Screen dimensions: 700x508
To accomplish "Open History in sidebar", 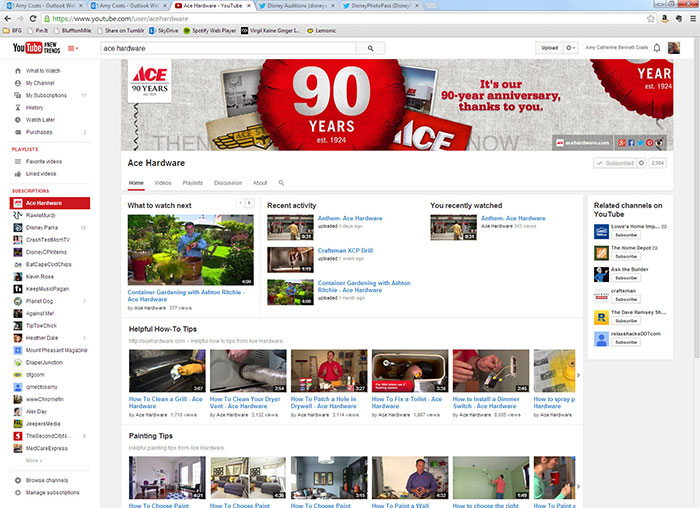I will (34, 108).
